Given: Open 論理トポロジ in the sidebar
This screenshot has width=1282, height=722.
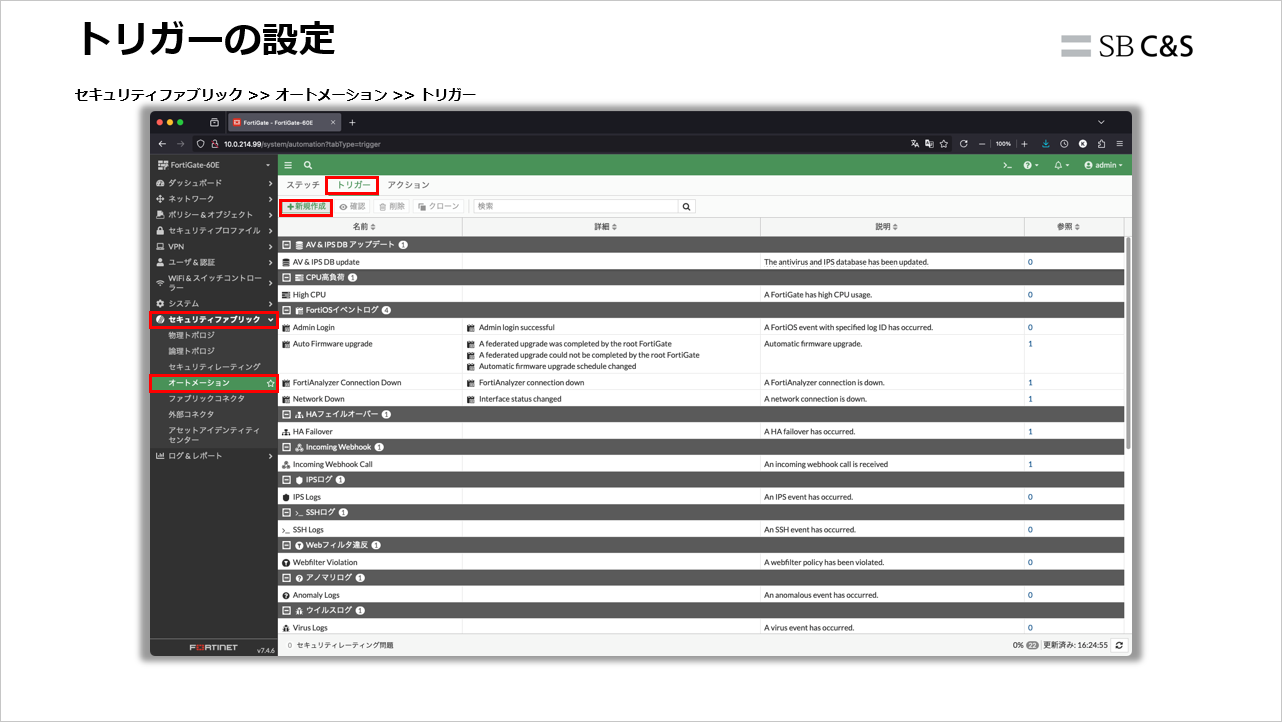Looking at the screenshot, I should coord(191,351).
